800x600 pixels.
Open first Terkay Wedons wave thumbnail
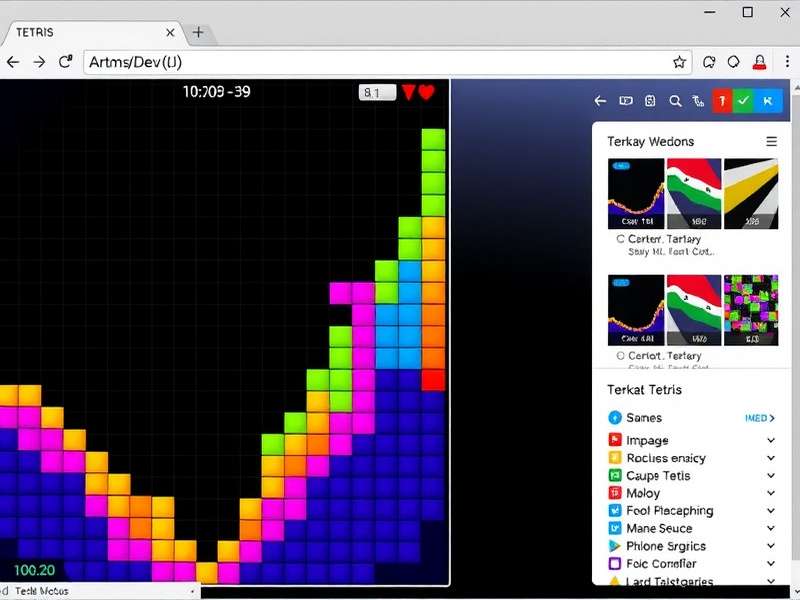[636, 193]
